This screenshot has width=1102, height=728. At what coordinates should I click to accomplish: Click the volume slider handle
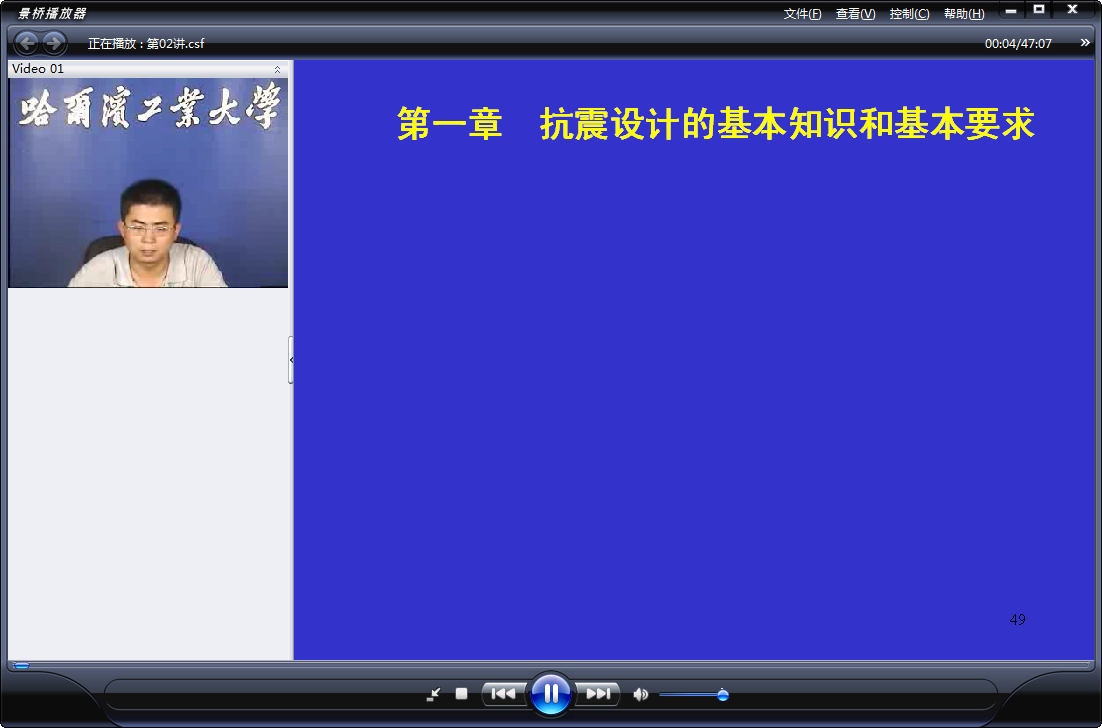722,695
